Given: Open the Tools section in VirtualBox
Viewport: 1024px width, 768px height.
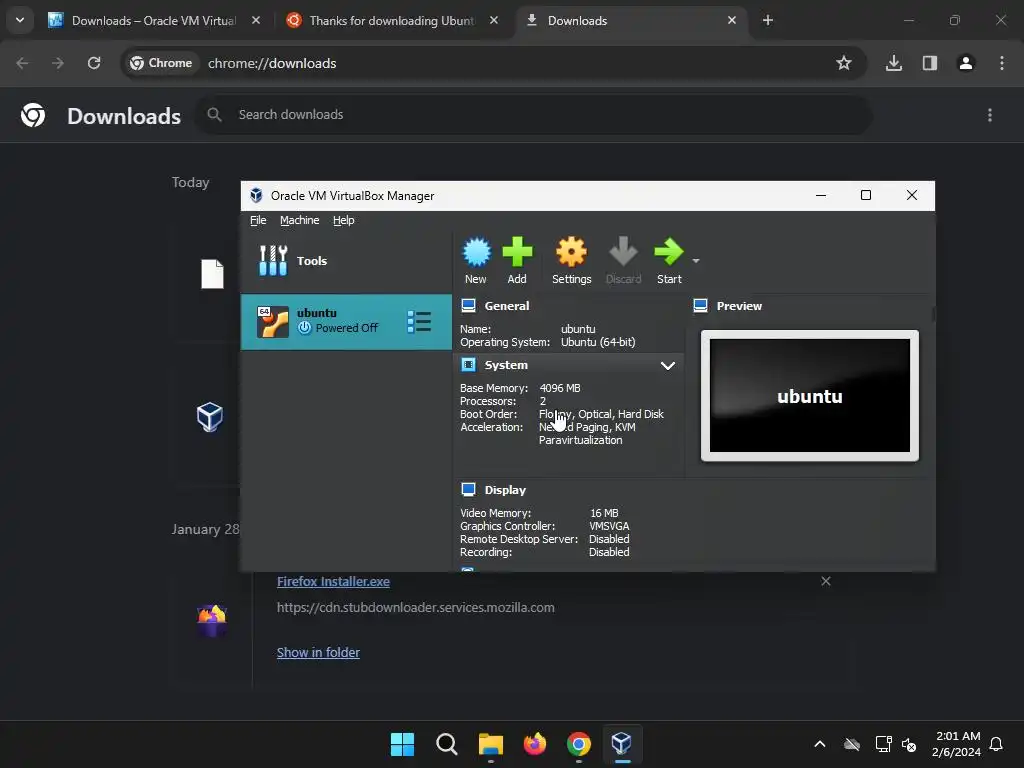Looking at the screenshot, I should click(346, 261).
